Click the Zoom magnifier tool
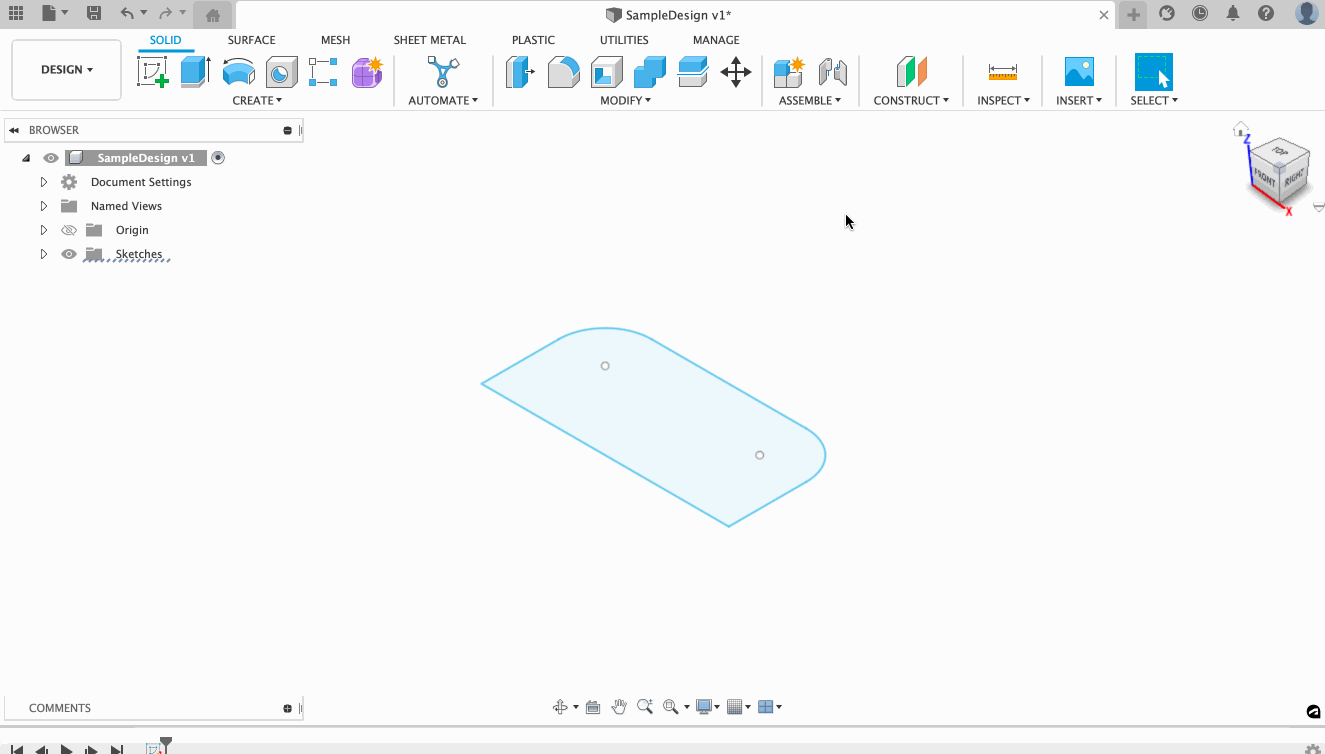Screen dimensions: 1325x754 pos(645,707)
